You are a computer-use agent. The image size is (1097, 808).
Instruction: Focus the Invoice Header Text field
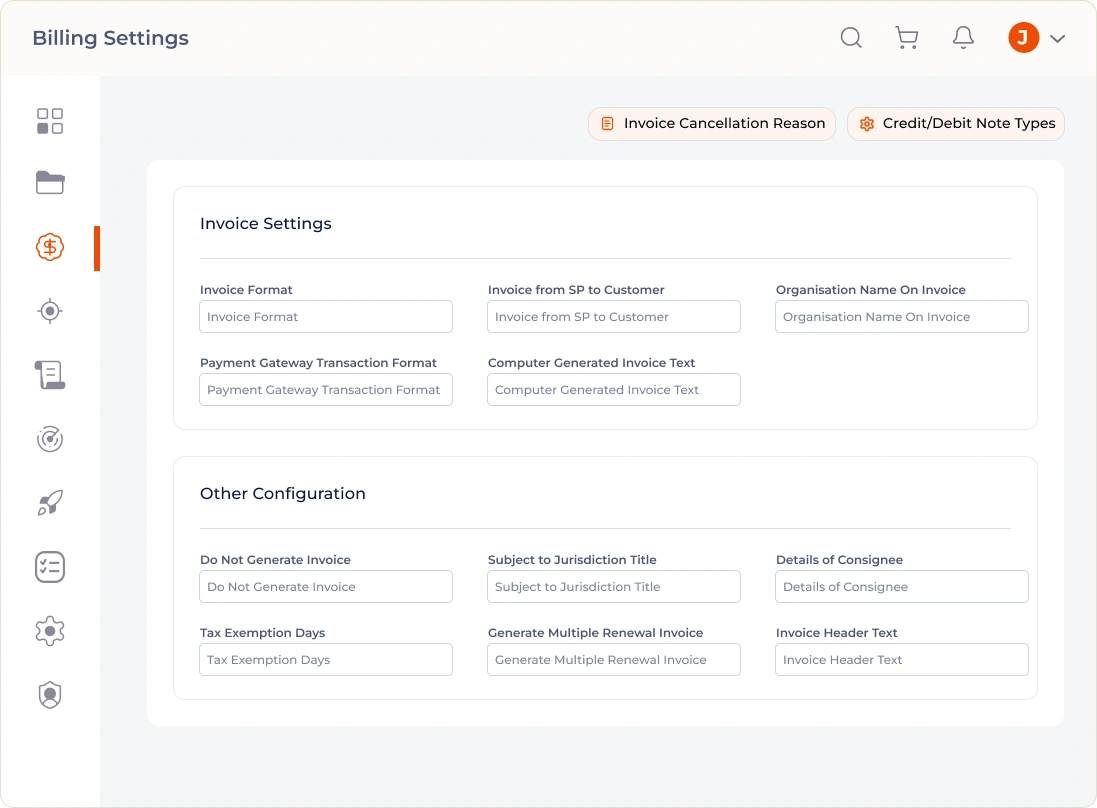point(902,660)
